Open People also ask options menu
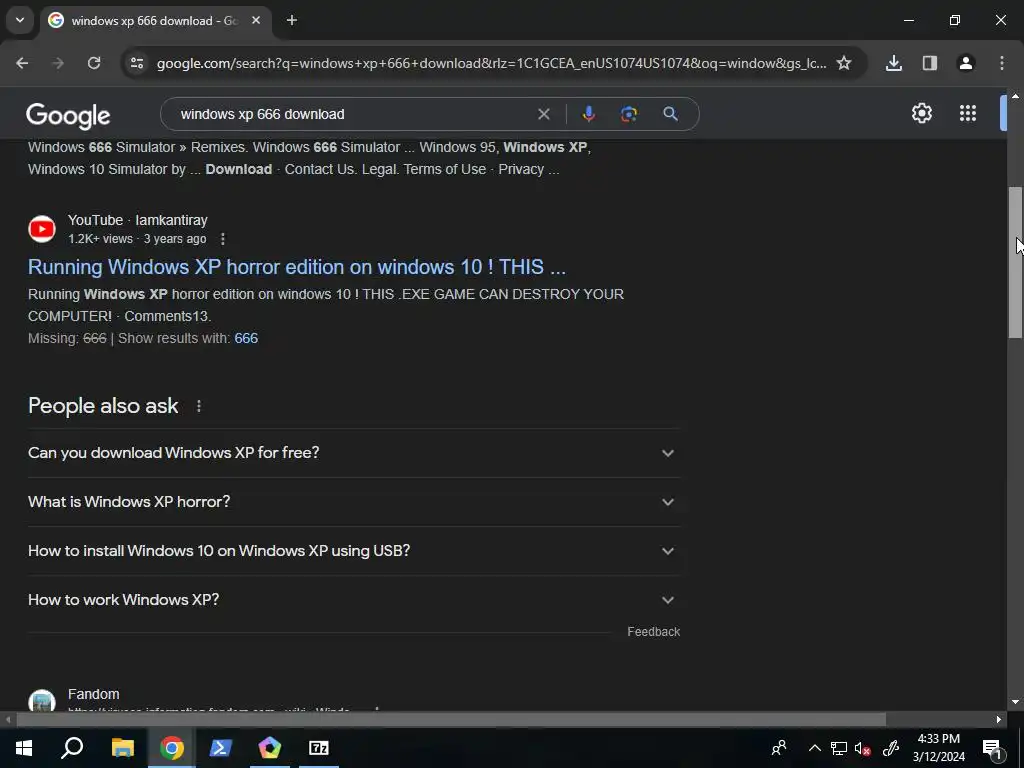 pyautogui.click(x=199, y=406)
